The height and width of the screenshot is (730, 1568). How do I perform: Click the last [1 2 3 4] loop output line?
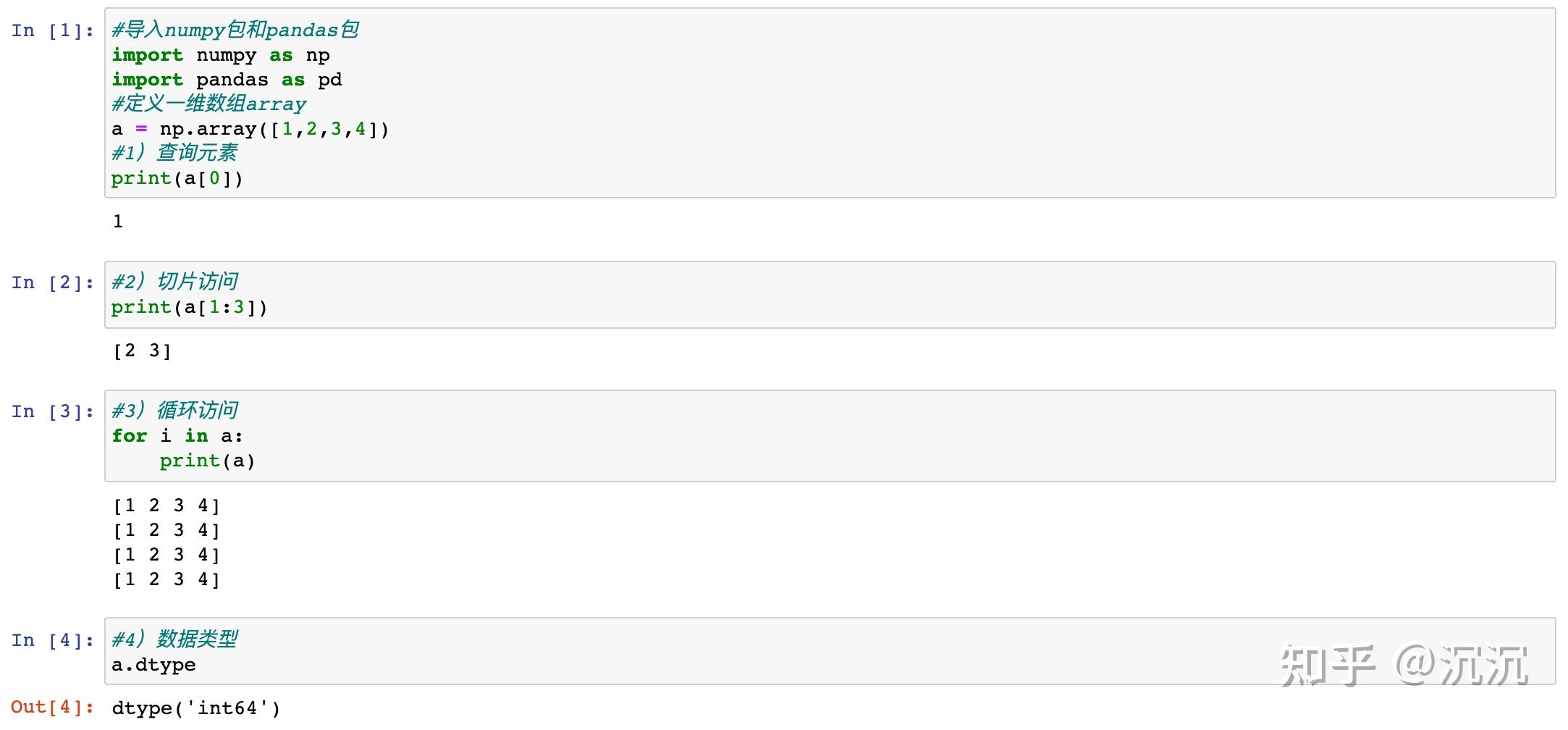click(167, 579)
